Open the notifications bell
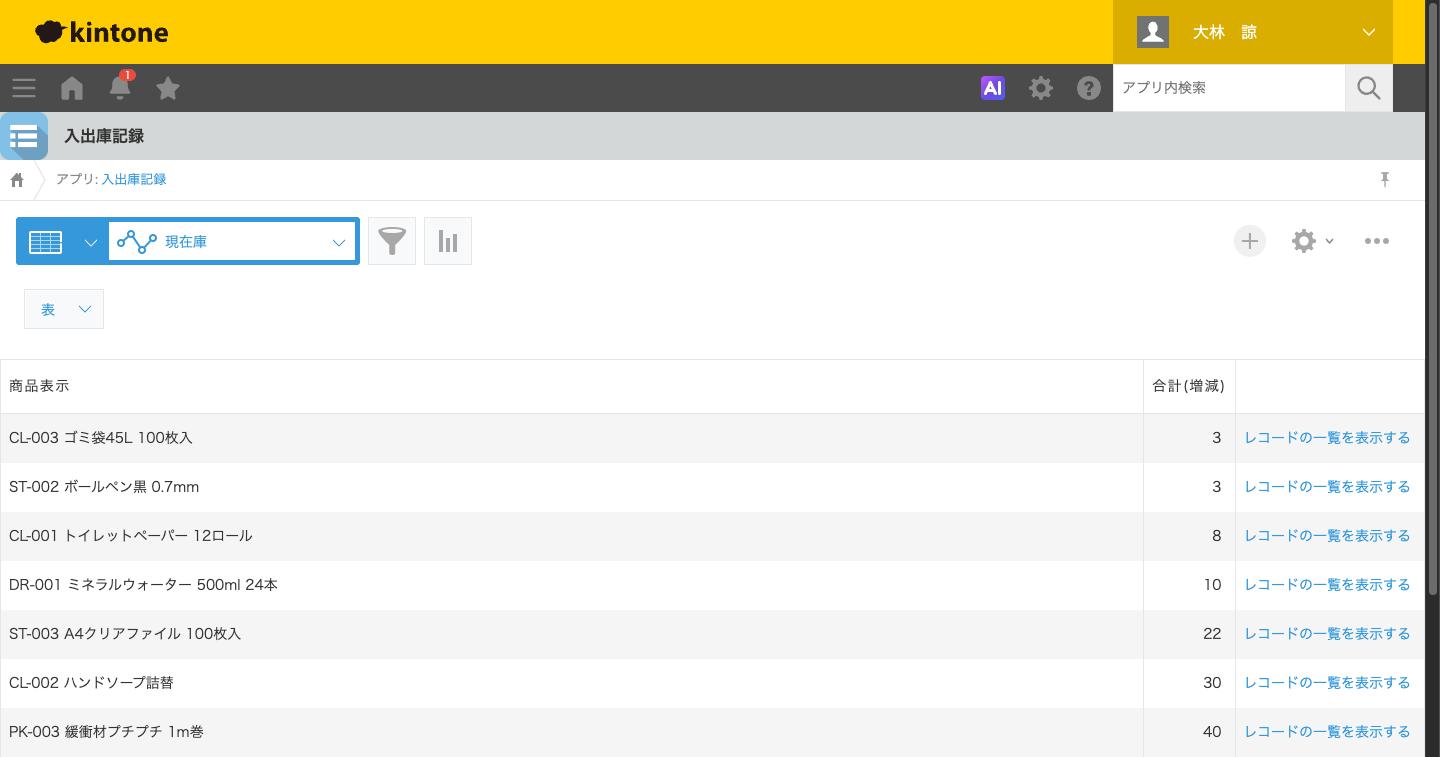Image resolution: width=1440 pixels, height=757 pixels. tap(120, 87)
